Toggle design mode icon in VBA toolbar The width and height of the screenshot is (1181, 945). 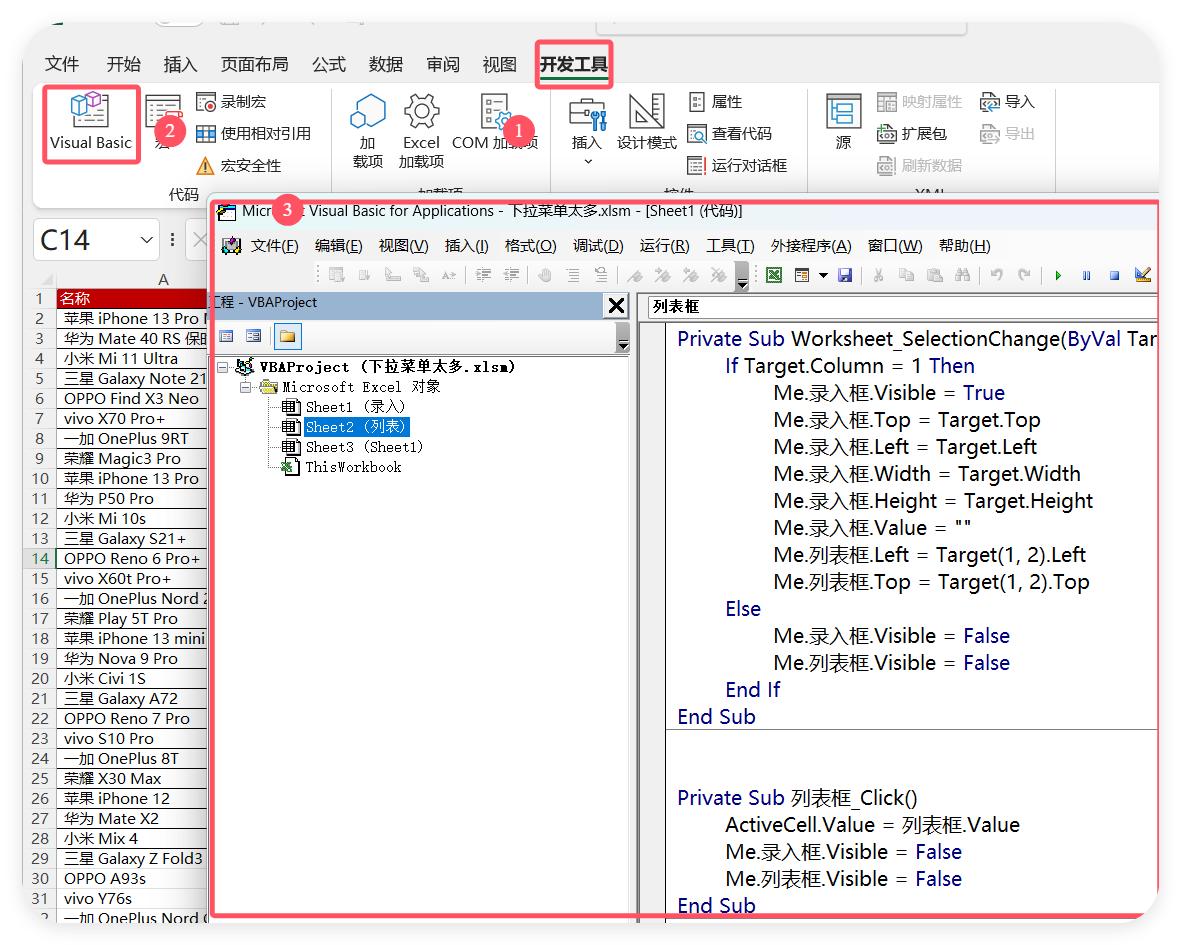[1143, 276]
